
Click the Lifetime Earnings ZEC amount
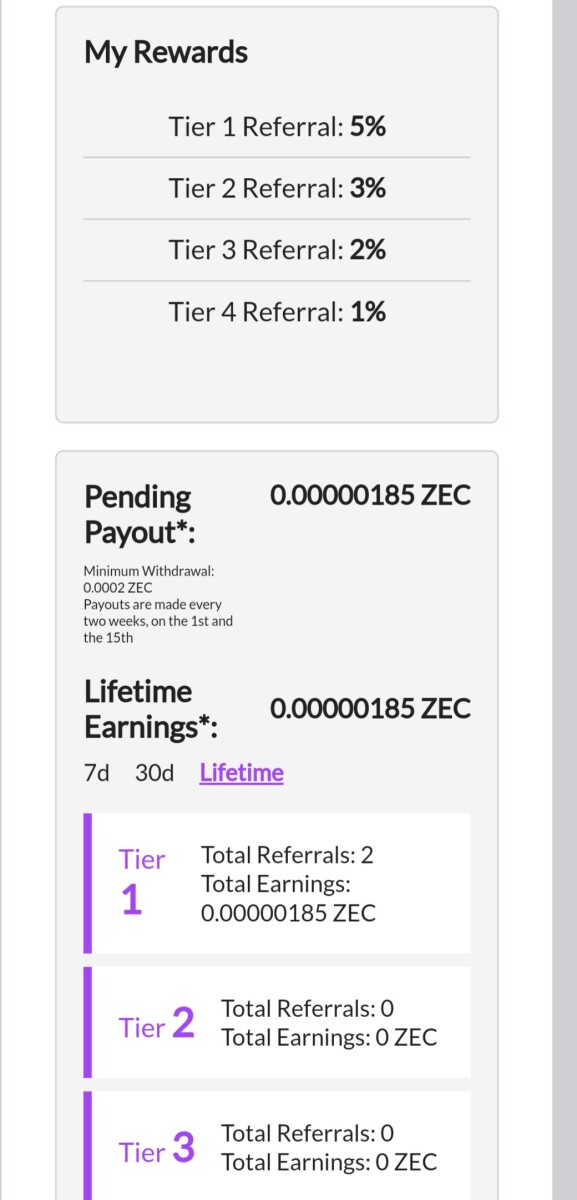pos(370,709)
